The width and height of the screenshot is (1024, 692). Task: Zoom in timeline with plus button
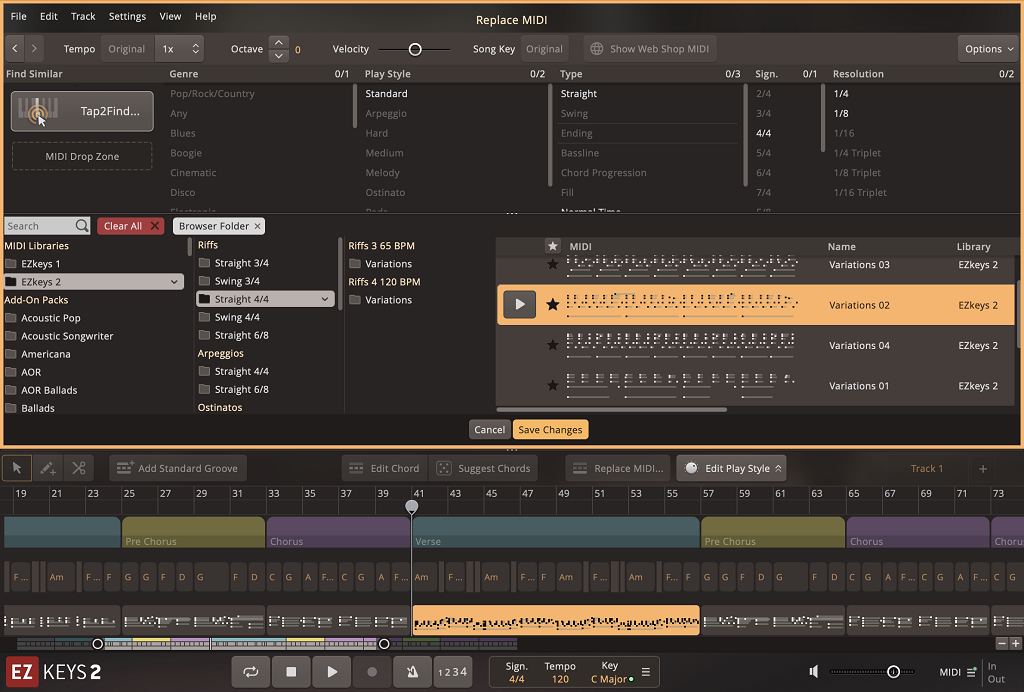point(1016,643)
